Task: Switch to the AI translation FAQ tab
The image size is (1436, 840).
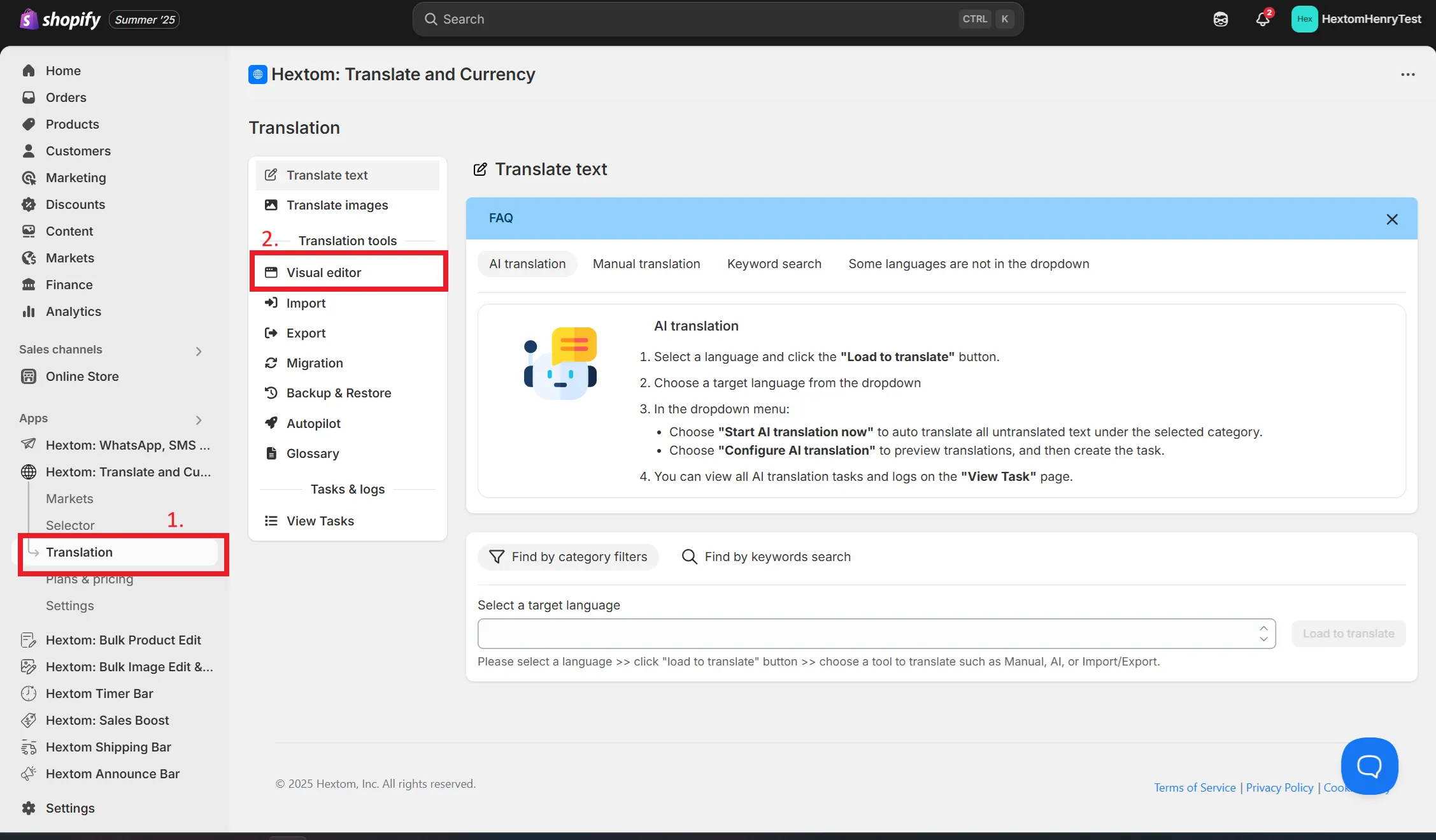Action: [527, 264]
